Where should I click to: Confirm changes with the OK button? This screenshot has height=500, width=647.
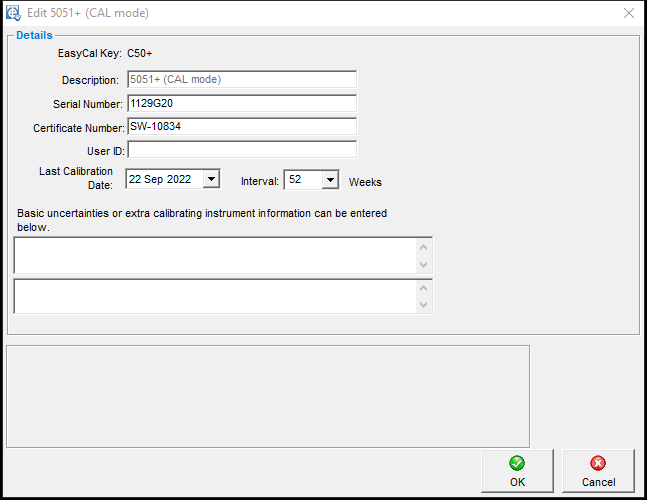click(517, 471)
